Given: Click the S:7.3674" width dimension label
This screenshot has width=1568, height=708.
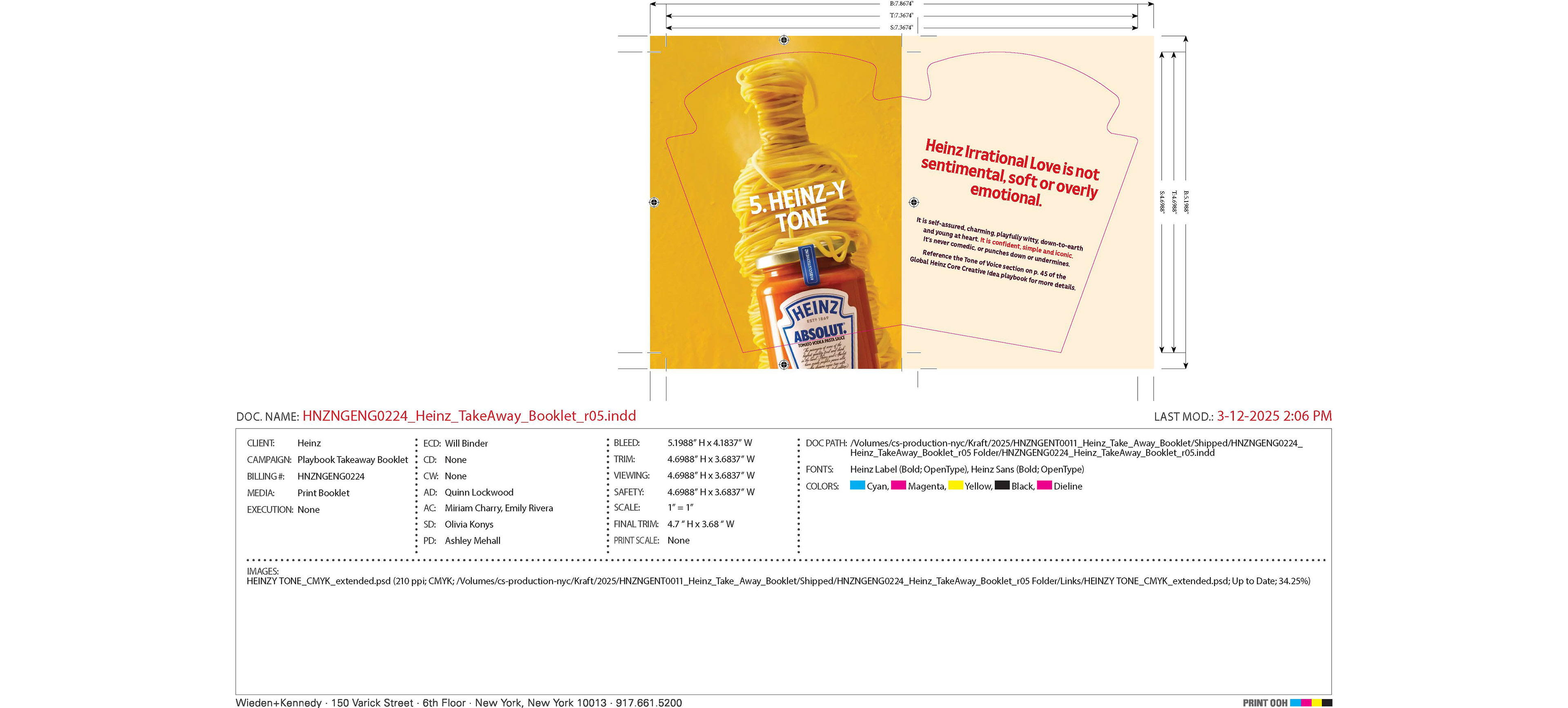Looking at the screenshot, I should click(x=902, y=27).
